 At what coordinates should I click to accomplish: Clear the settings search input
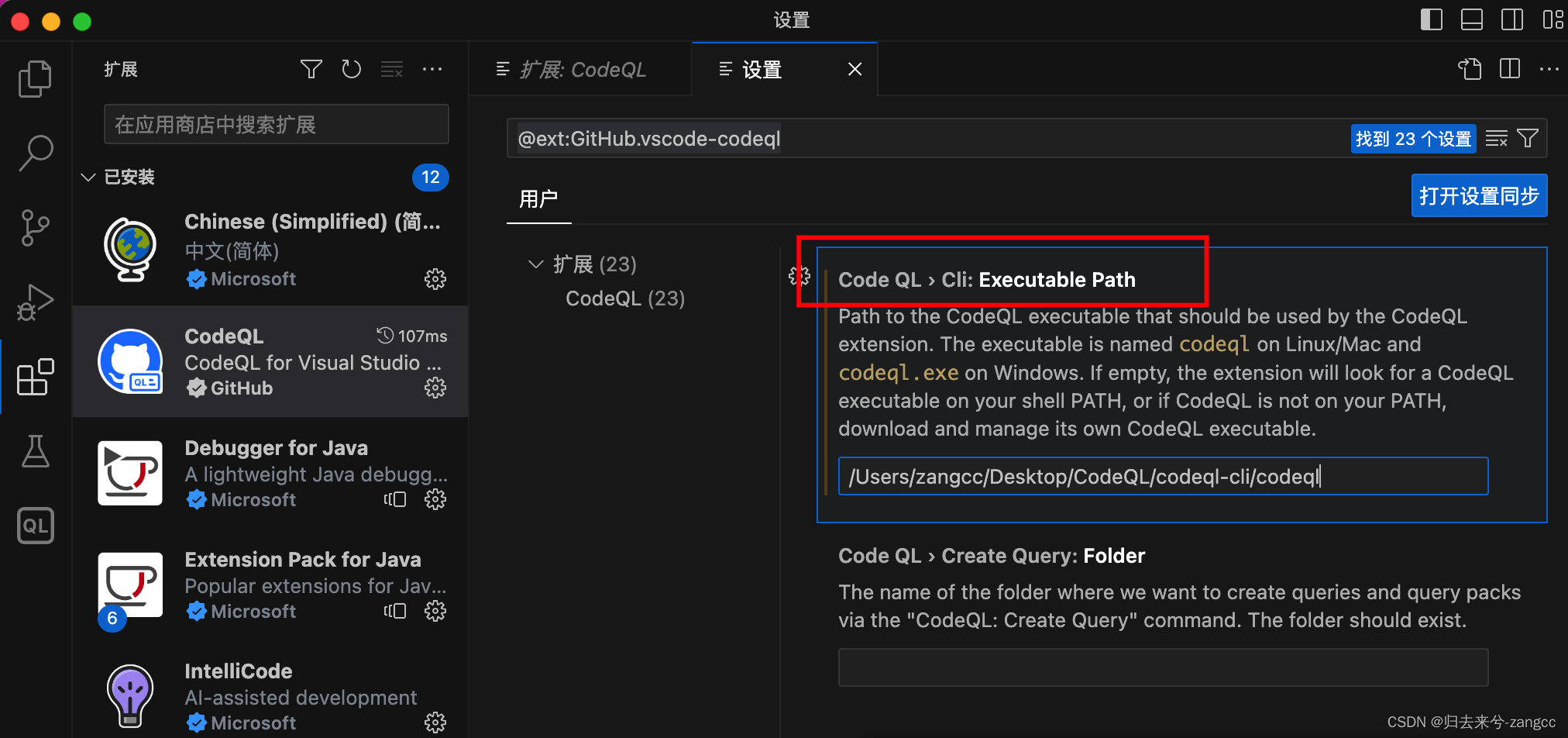(x=1497, y=139)
